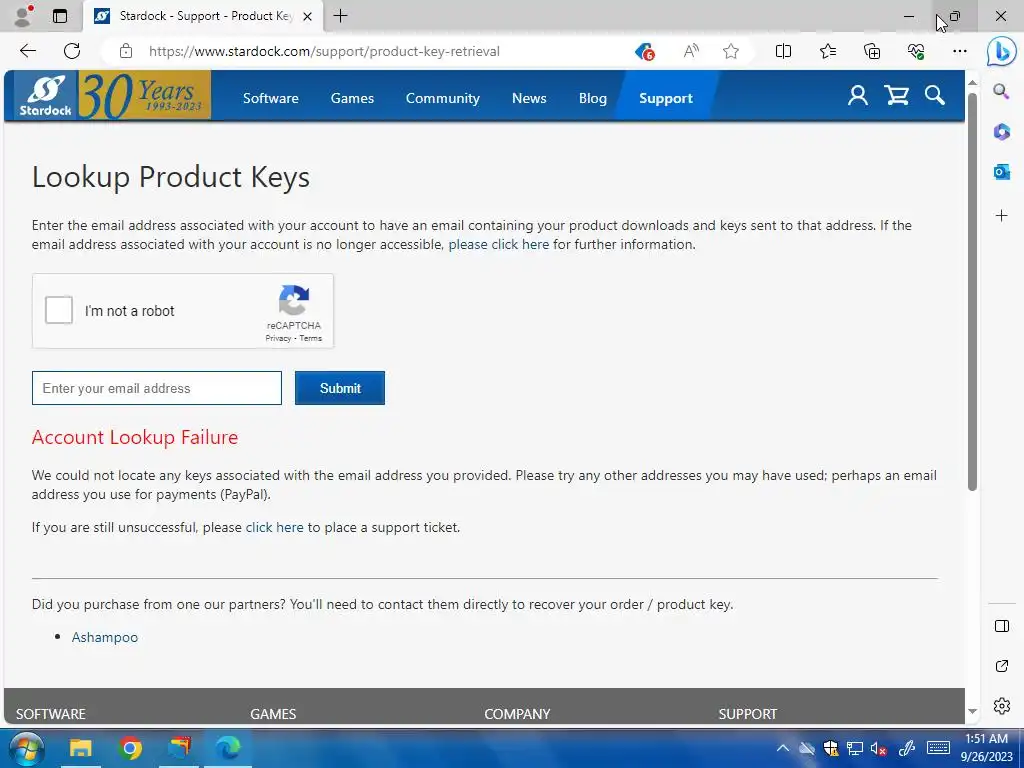
Task: Open the Community menu
Action: [x=443, y=98]
